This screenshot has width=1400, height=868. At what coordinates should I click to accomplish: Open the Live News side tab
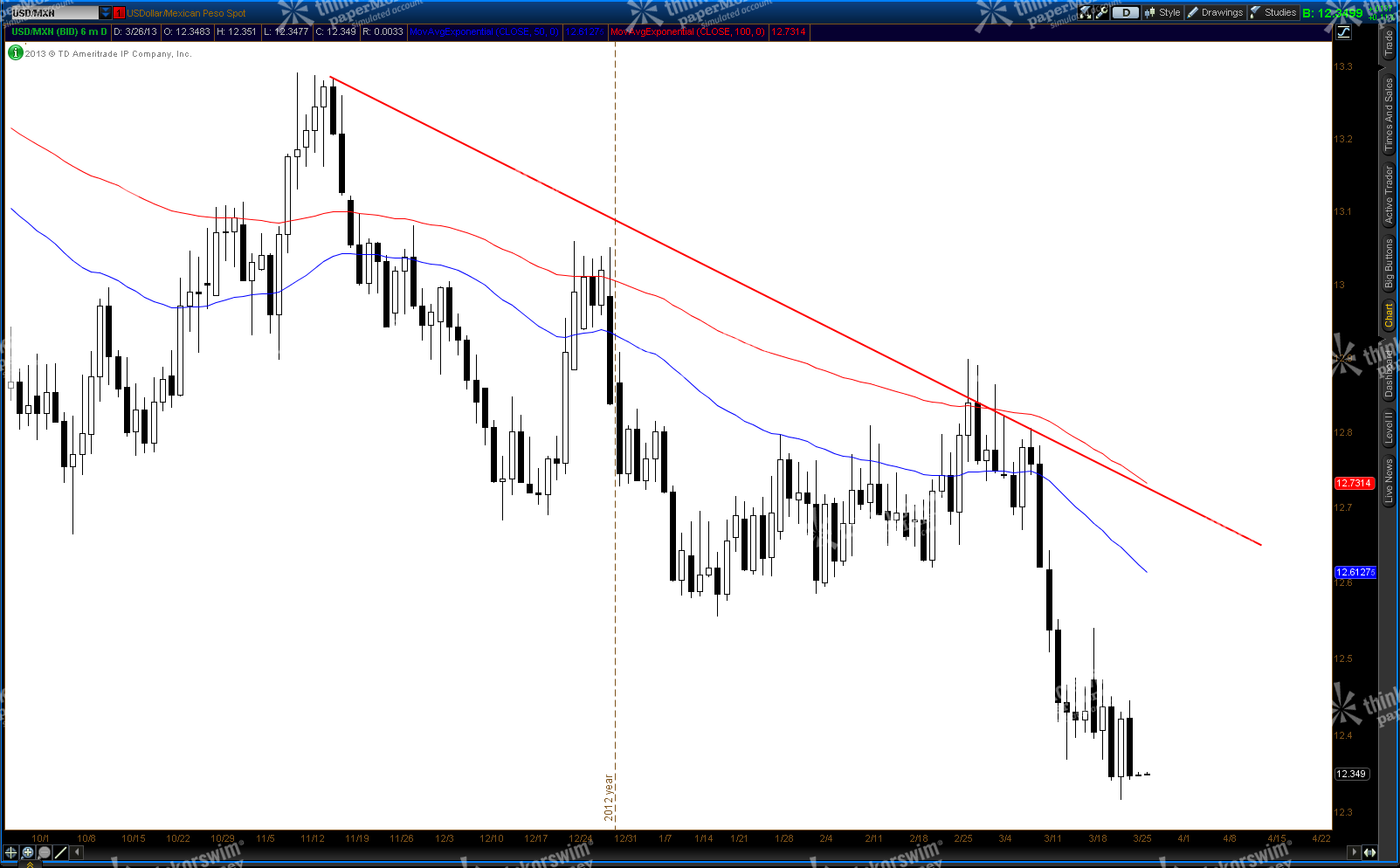(x=1389, y=480)
